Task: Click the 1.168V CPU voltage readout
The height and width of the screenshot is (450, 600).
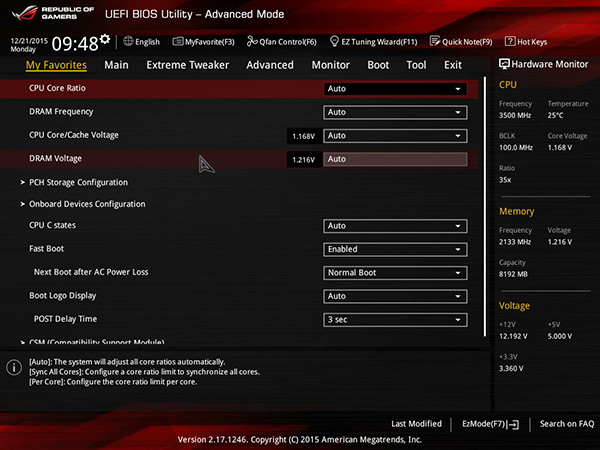Action: 303,136
